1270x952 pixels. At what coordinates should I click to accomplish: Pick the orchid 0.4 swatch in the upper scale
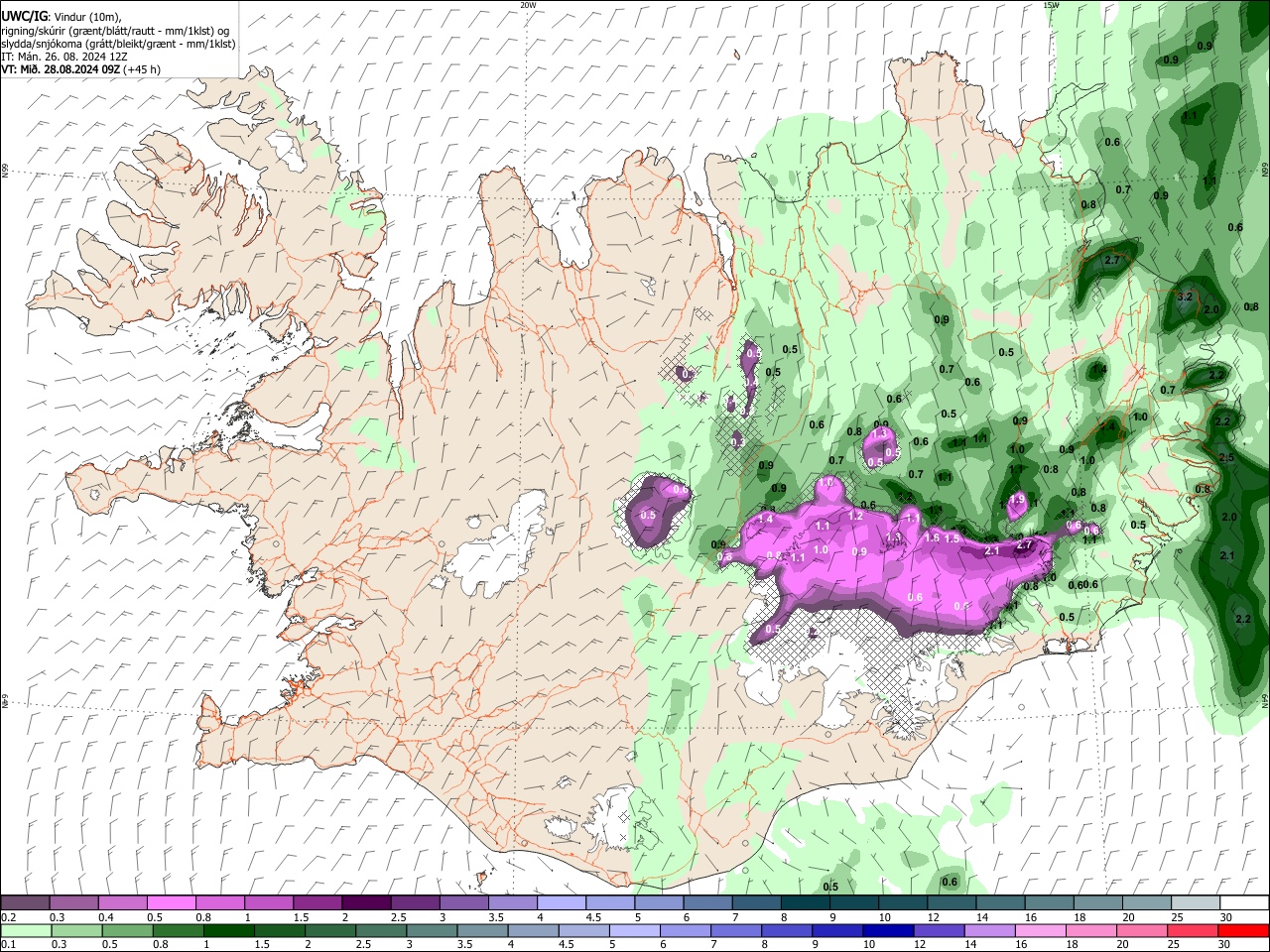[x=122, y=902]
